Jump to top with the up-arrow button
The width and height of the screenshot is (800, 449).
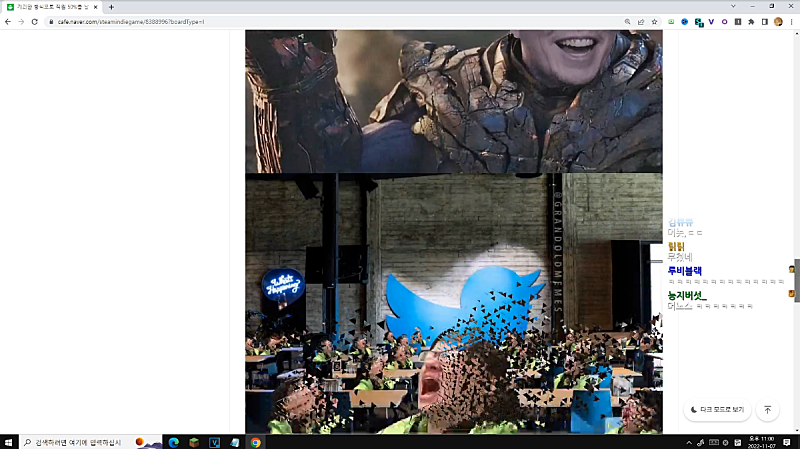coord(767,410)
